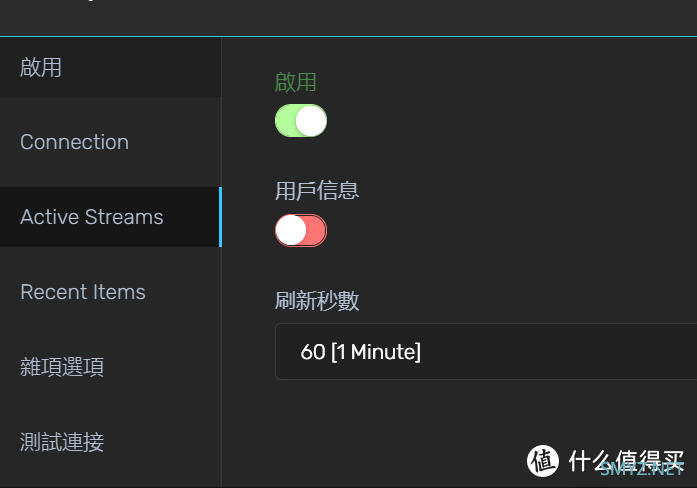This screenshot has width=697, height=488.
Task: Enable the red 用戶信息 switch
Action: (x=301, y=230)
